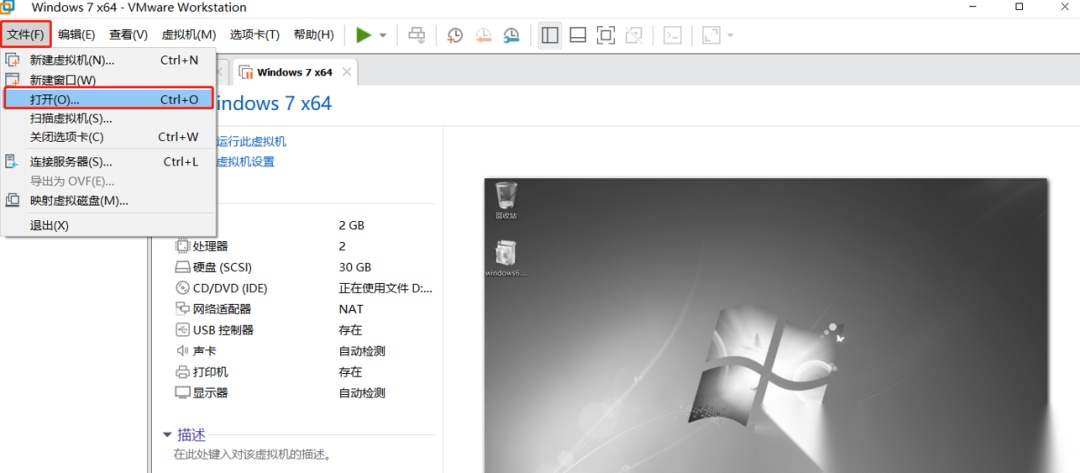Click the VM desktop preview thumbnail
Viewport: 1080px width, 473px height.
pyautogui.click(x=765, y=325)
